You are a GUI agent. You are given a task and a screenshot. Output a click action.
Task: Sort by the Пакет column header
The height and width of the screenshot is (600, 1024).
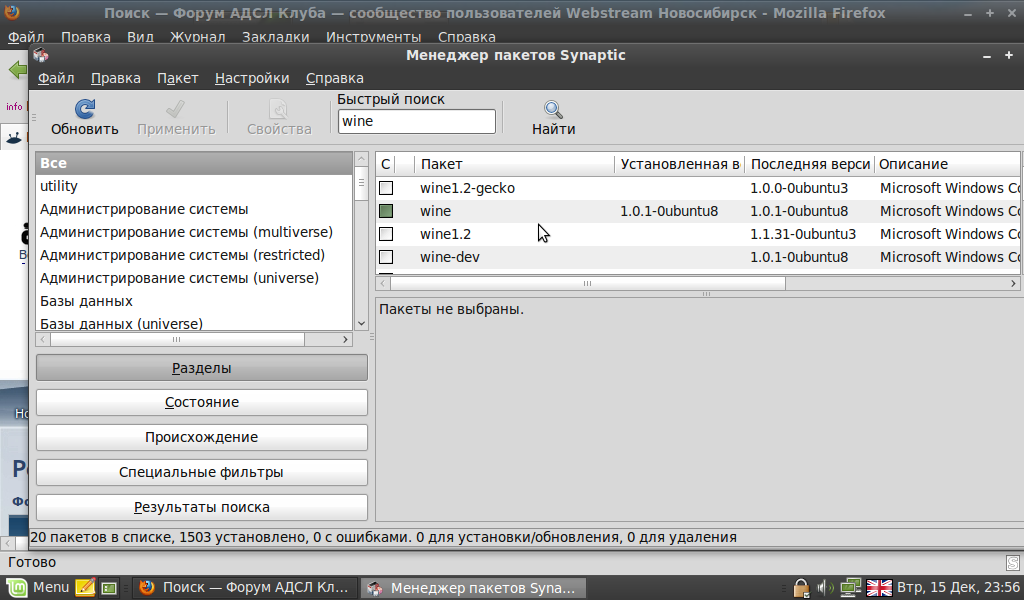point(514,164)
